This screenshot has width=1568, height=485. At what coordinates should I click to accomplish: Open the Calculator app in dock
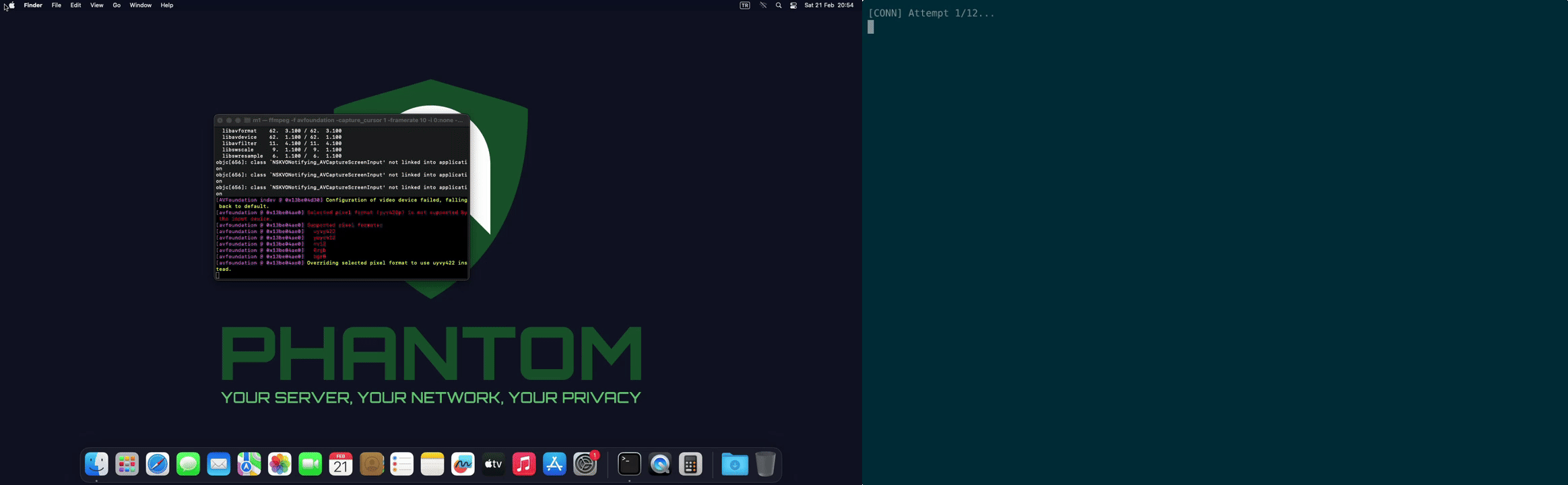(690, 464)
